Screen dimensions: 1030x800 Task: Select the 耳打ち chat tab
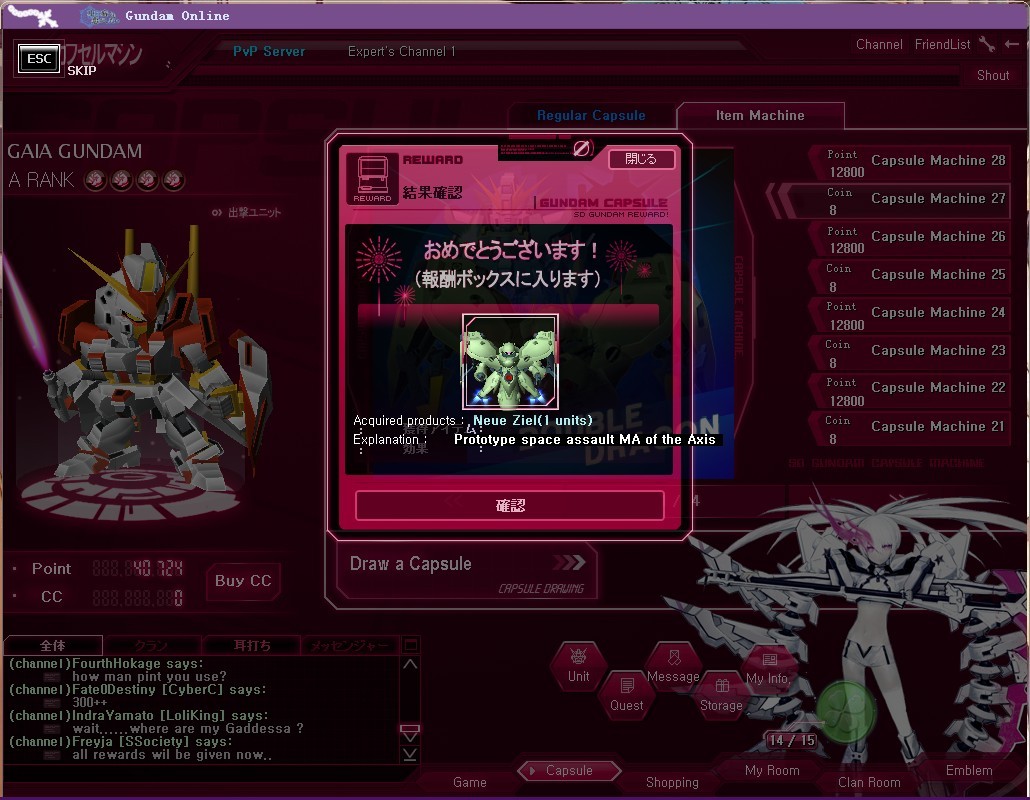pyautogui.click(x=252, y=645)
